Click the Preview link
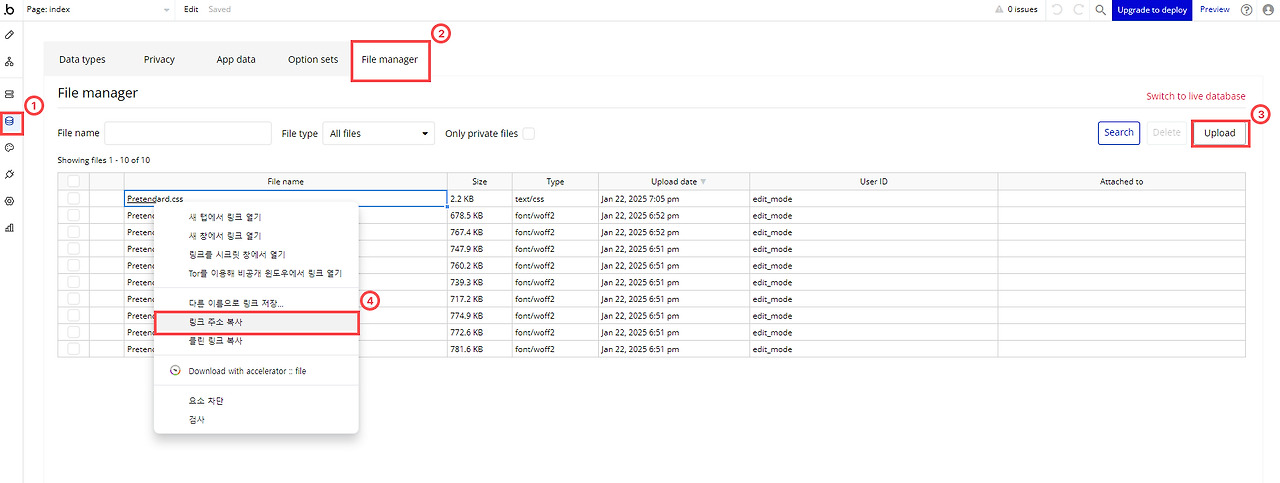The height and width of the screenshot is (483, 1280). pyautogui.click(x=1215, y=9)
